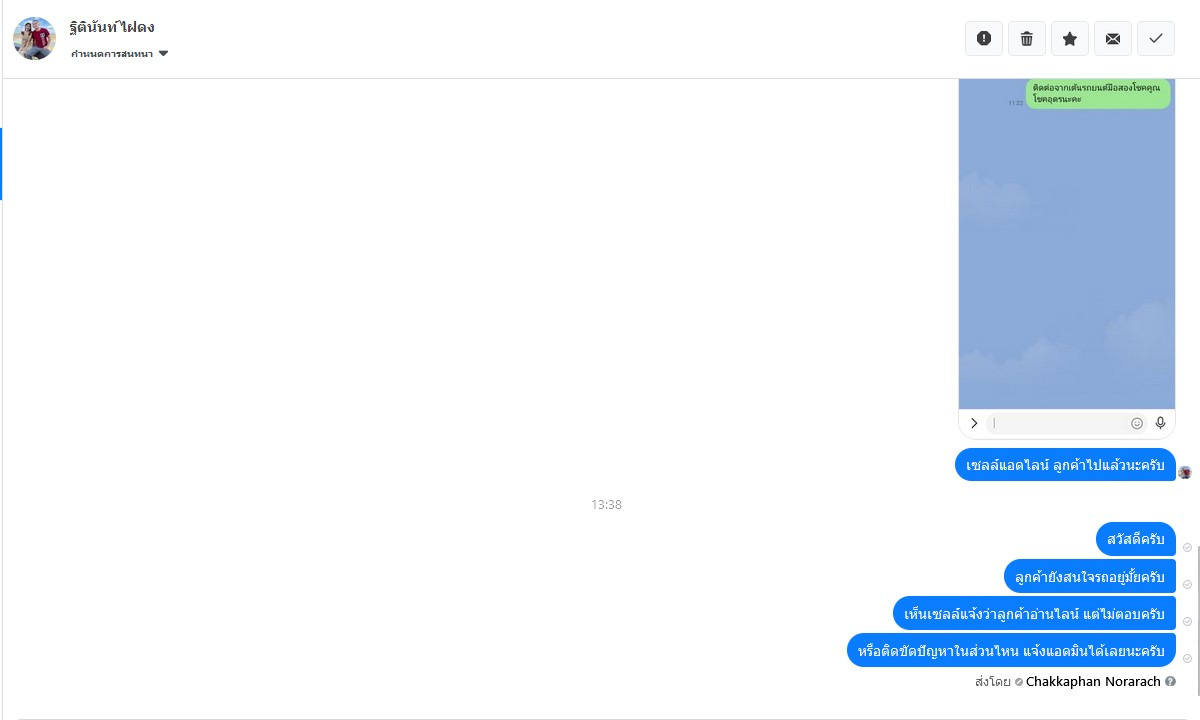The image size is (1200, 720).
Task: Click the conversation vertical scrollbar
Action: click(1196, 620)
